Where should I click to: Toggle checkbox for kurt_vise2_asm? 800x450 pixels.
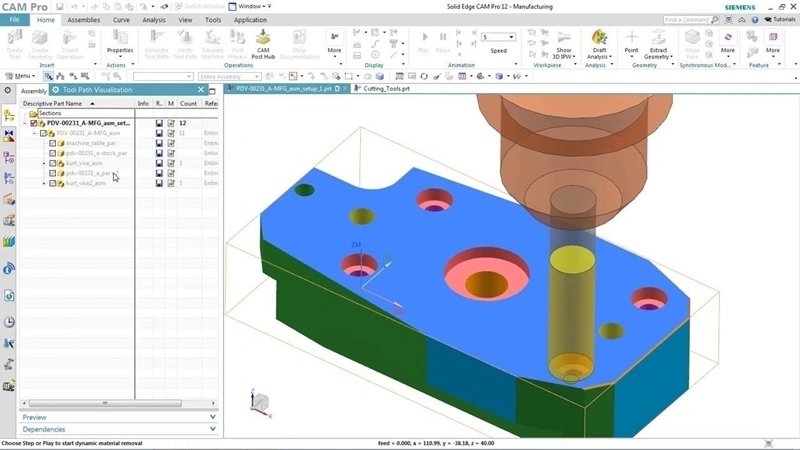tap(53, 183)
